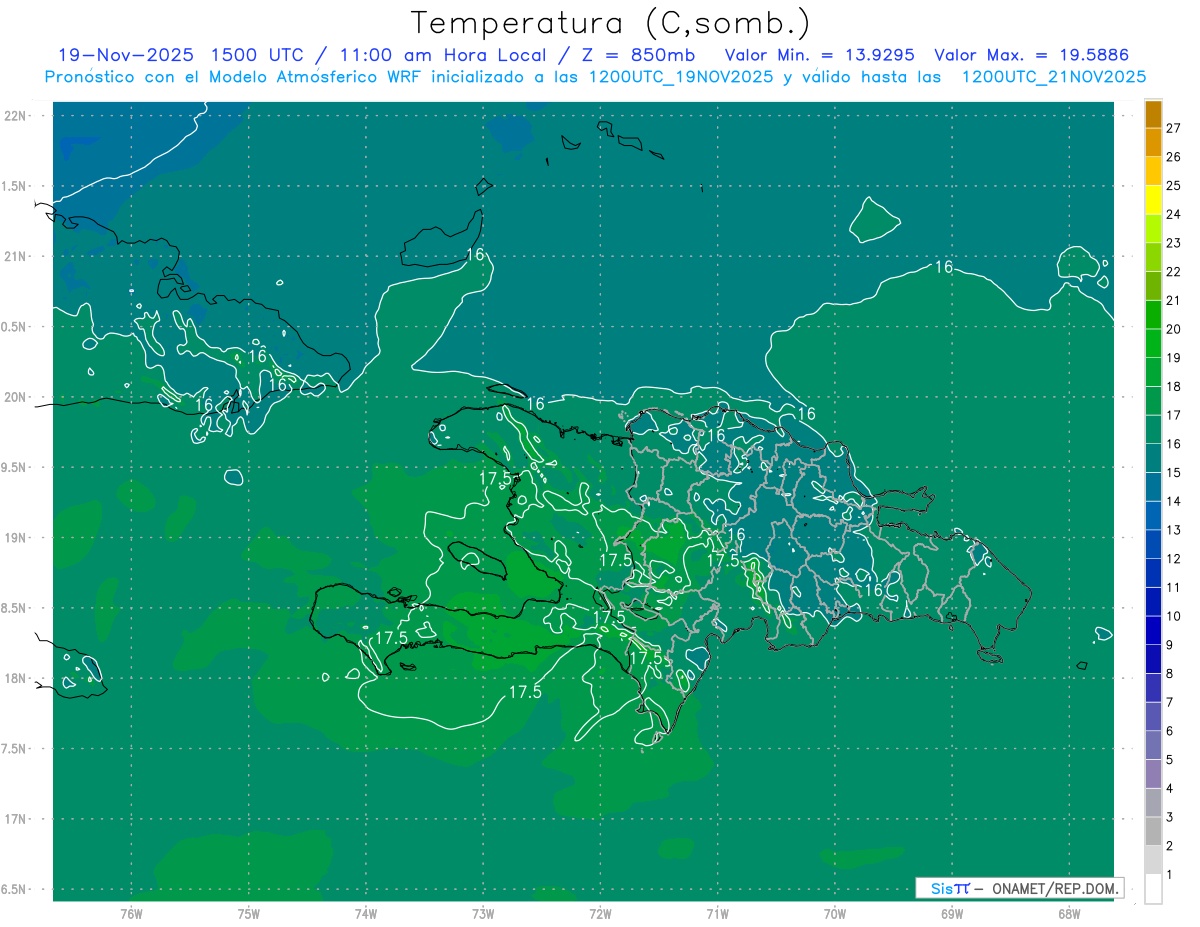
Task: Click the Temperatura (C,somb.) title
Action: click(x=610, y=23)
